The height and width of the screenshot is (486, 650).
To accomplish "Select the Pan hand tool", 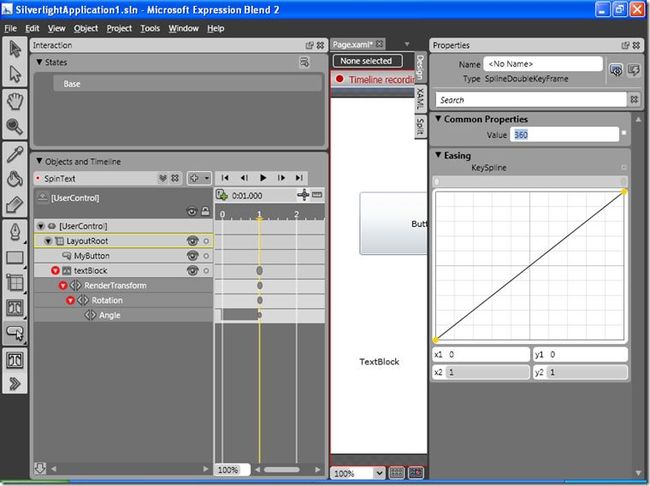I will [15, 101].
